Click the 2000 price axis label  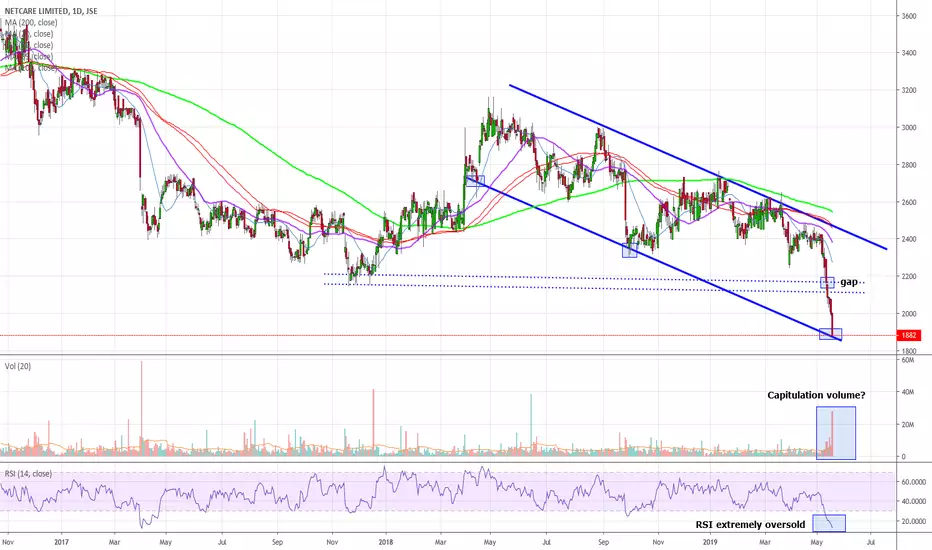pos(909,314)
